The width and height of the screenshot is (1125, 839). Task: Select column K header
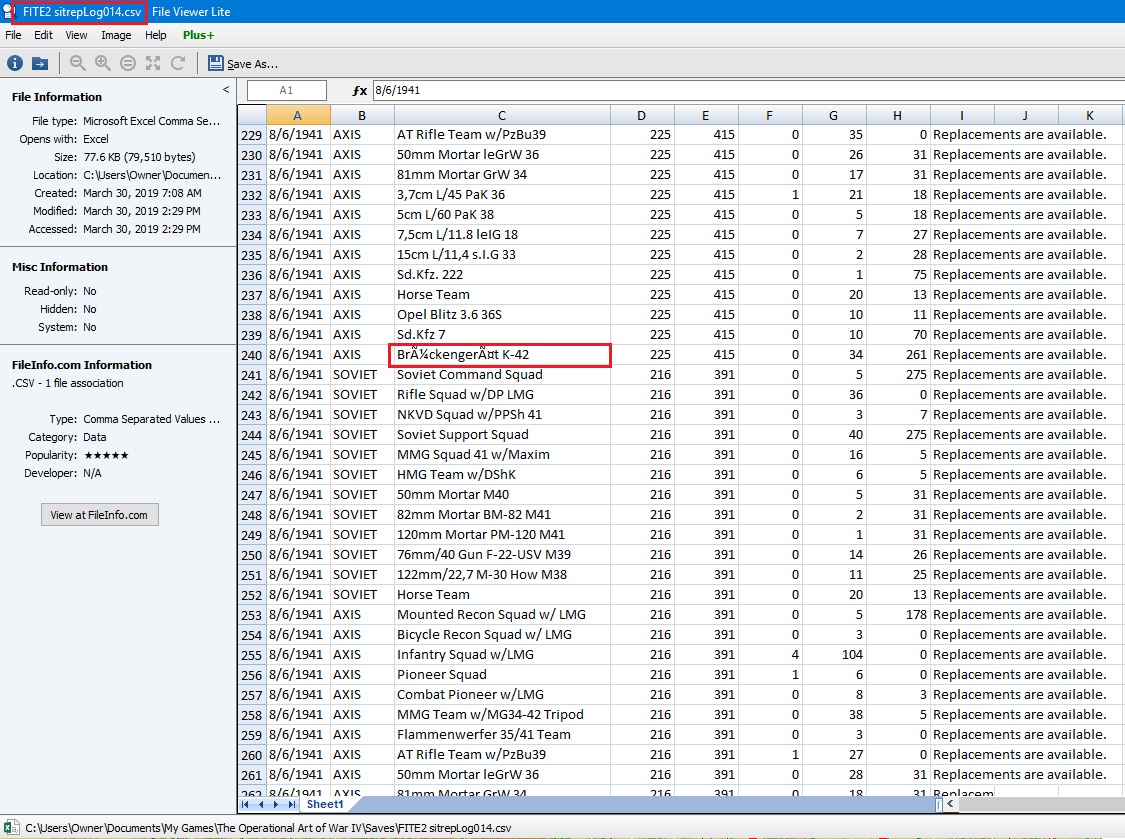tap(1090, 115)
